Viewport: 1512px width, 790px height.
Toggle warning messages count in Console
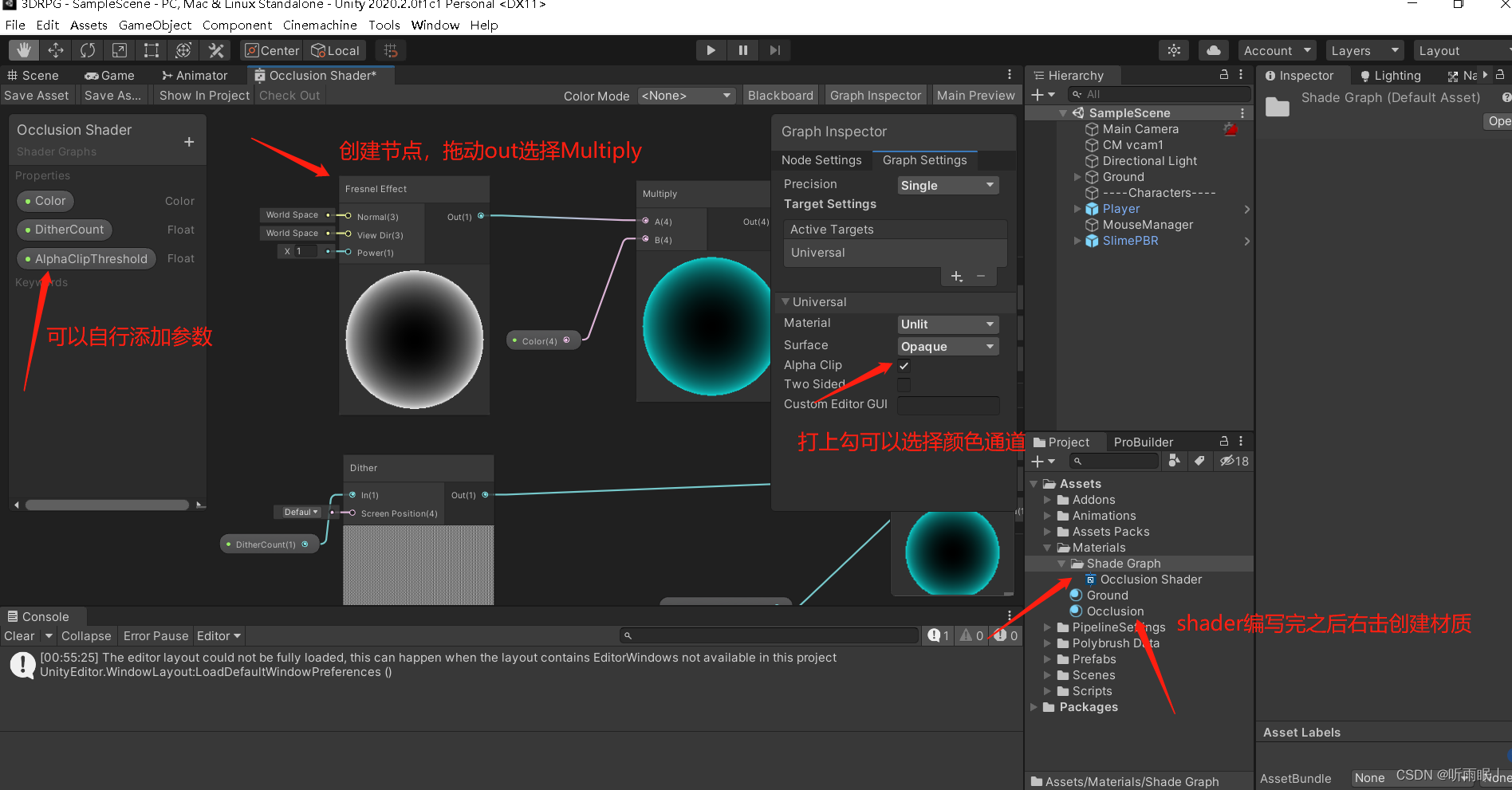pos(972,635)
